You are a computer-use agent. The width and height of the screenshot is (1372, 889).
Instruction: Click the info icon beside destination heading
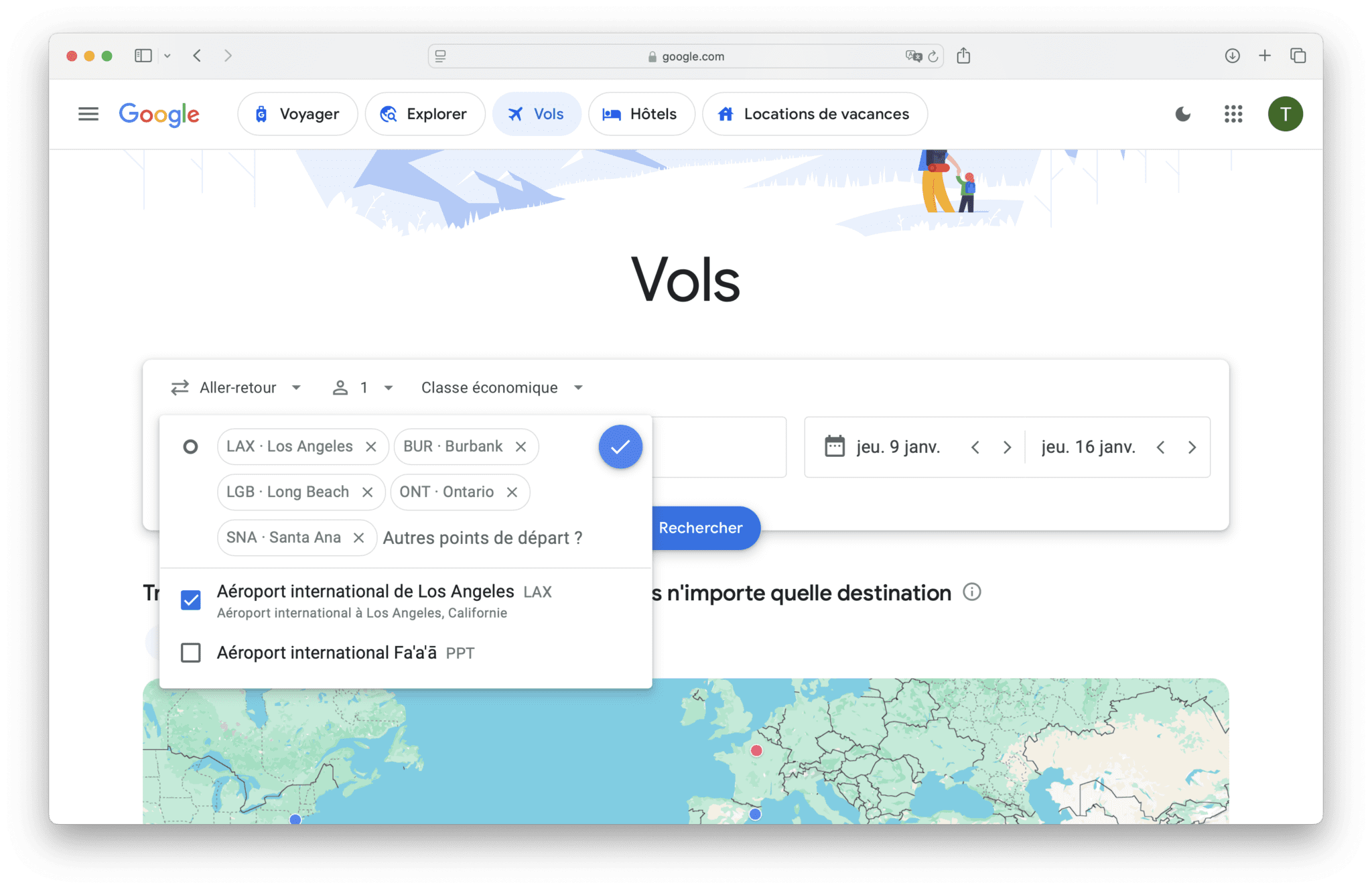tap(971, 592)
